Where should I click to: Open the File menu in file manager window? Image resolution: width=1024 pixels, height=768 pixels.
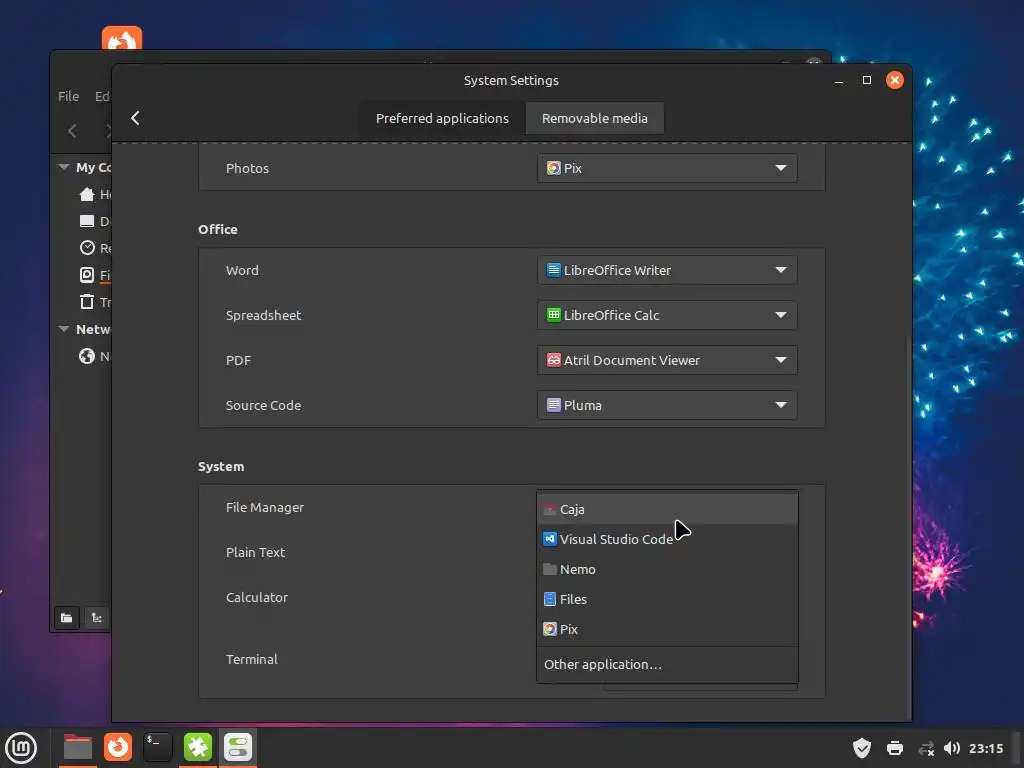69,96
